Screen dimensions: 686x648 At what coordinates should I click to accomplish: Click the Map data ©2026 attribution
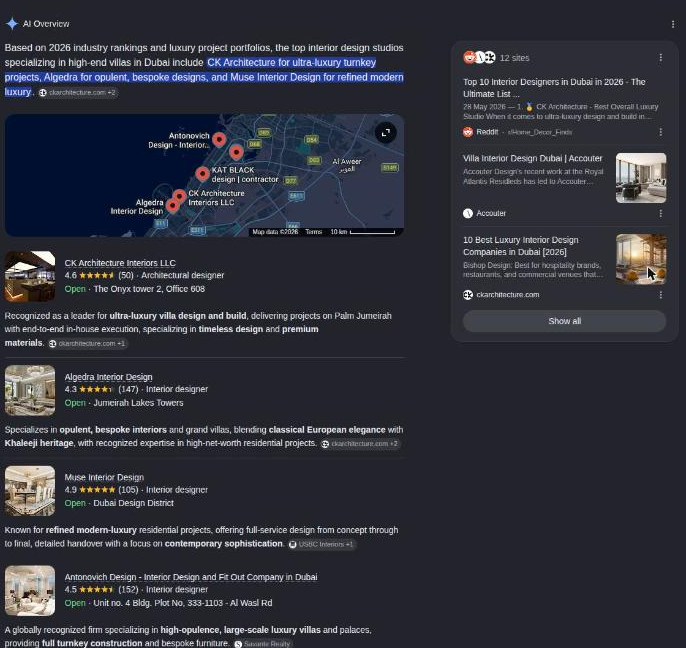[275, 232]
